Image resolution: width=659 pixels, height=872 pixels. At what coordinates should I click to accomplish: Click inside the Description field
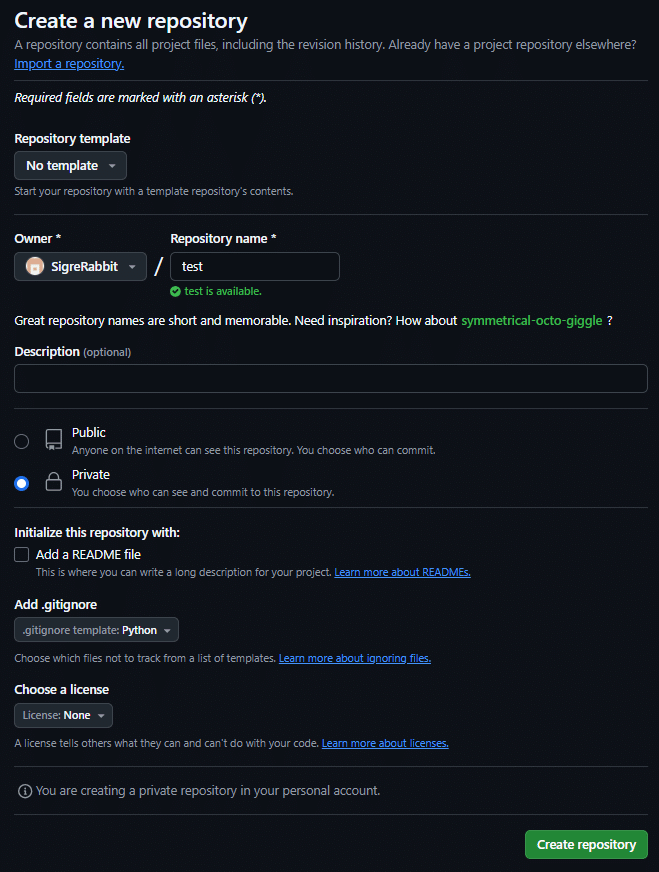pyautogui.click(x=330, y=378)
